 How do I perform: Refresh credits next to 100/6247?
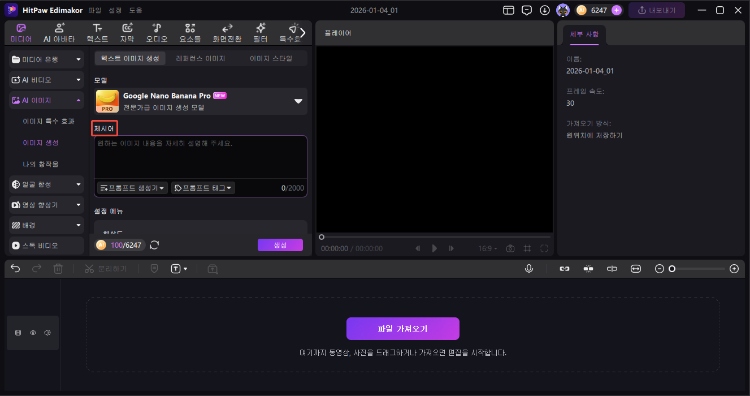click(x=154, y=245)
